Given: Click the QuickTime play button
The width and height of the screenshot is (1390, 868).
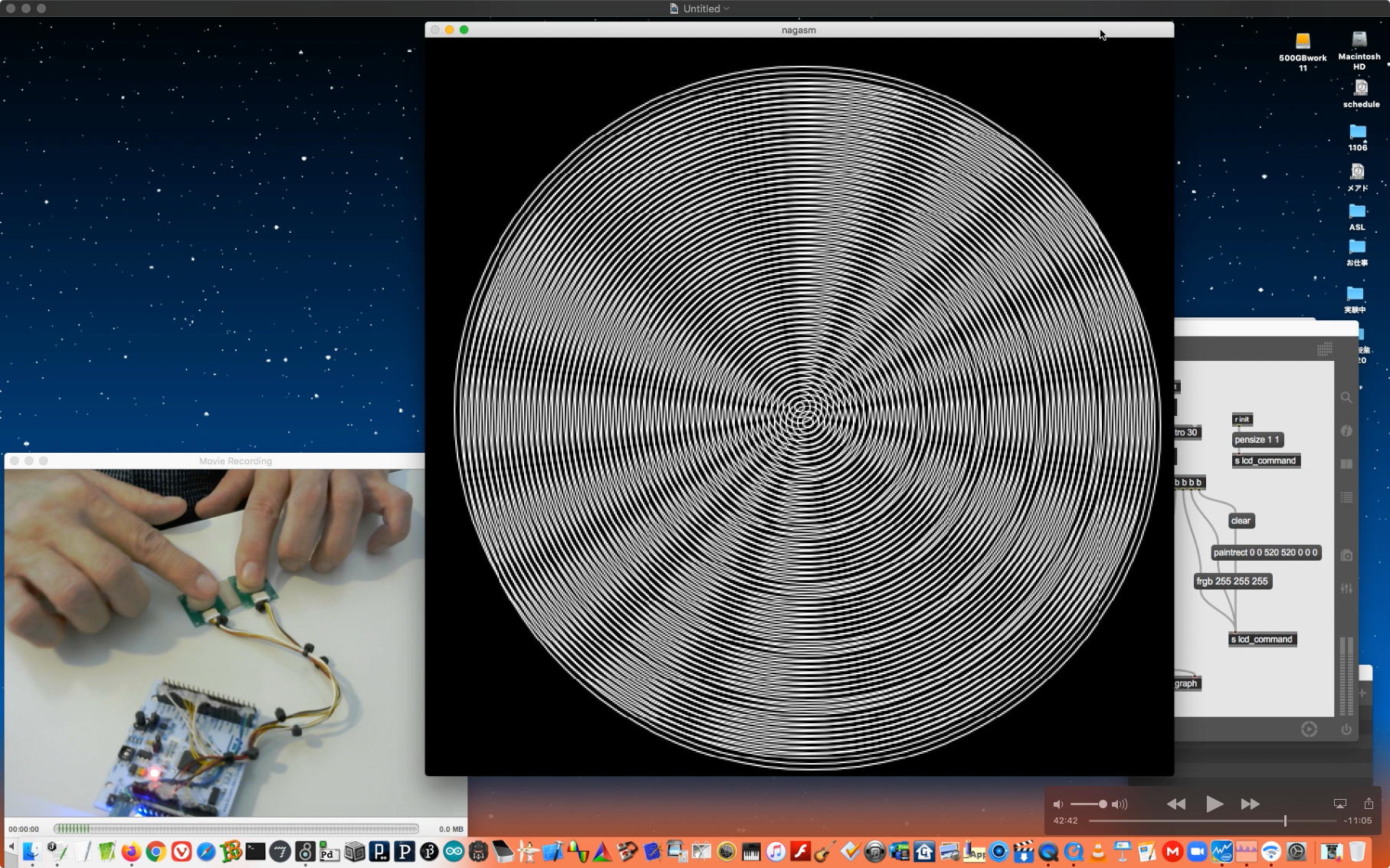Looking at the screenshot, I should [1214, 804].
